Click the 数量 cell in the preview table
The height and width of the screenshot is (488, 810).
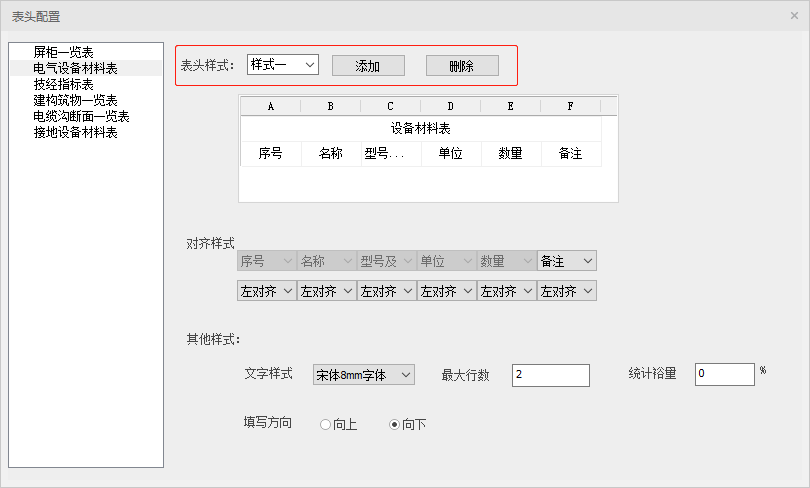pos(511,153)
